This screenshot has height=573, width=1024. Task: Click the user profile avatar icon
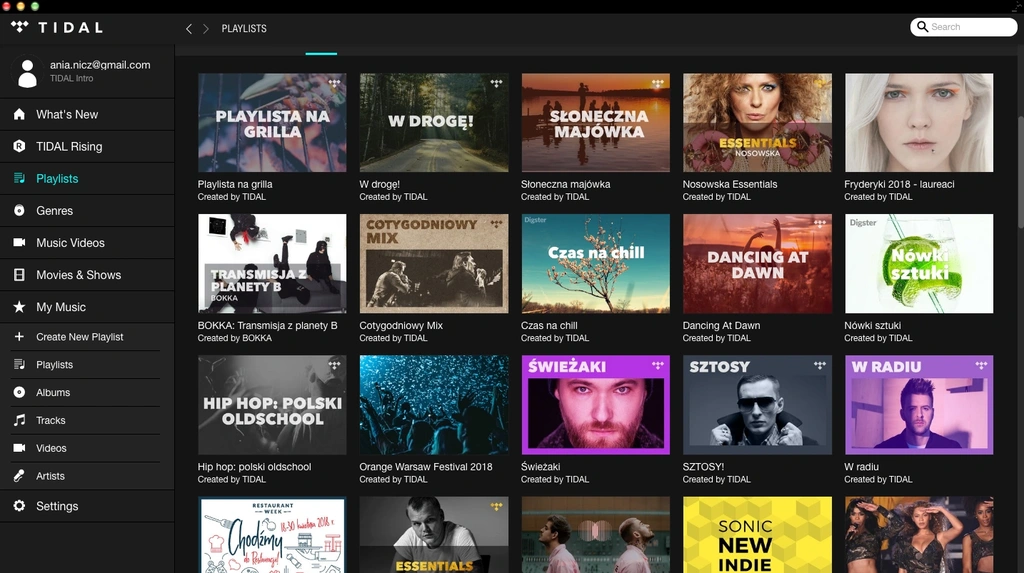27,73
